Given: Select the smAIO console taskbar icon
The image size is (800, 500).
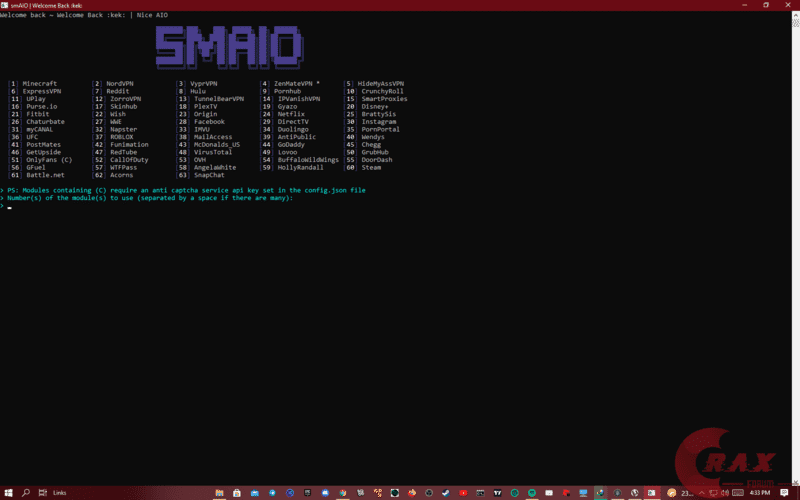Looking at the screenshot, I should (652, 493).
